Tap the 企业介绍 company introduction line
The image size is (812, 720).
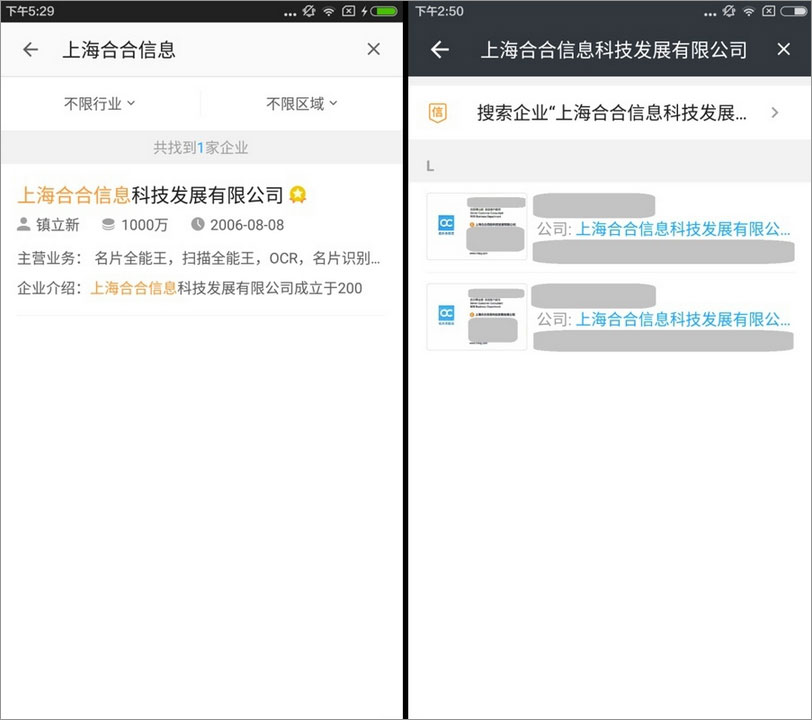click(x=190, y=288)
